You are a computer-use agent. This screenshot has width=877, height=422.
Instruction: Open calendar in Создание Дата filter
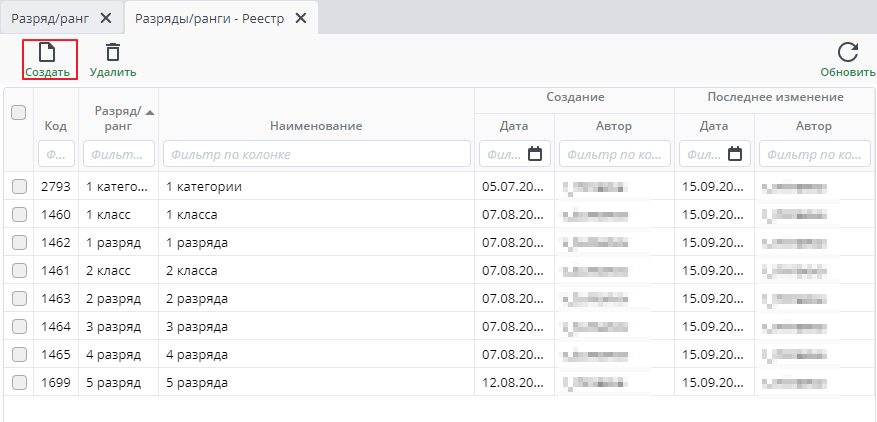(535, 154)
